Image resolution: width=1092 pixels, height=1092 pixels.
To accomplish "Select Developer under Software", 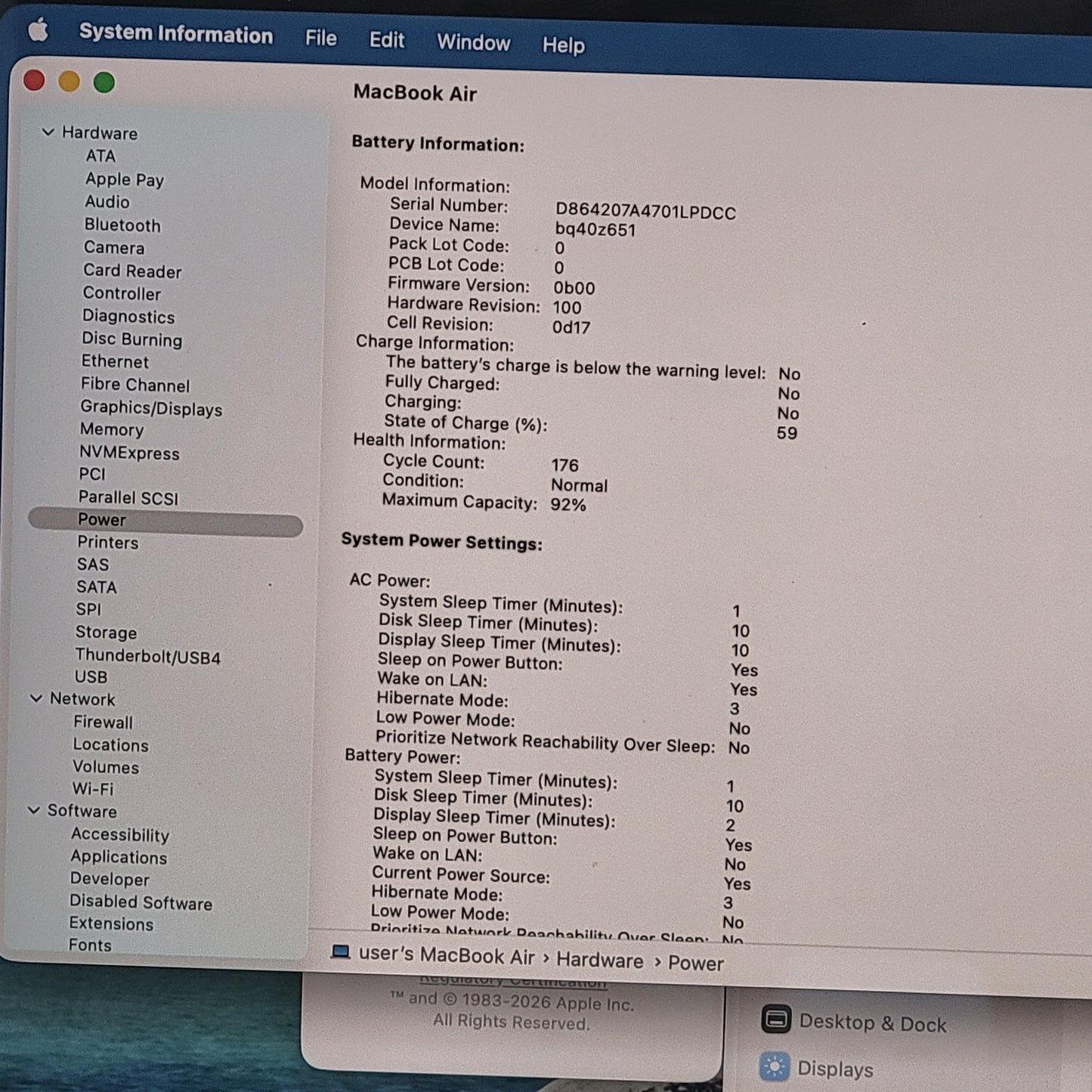I will coord(110,880).
